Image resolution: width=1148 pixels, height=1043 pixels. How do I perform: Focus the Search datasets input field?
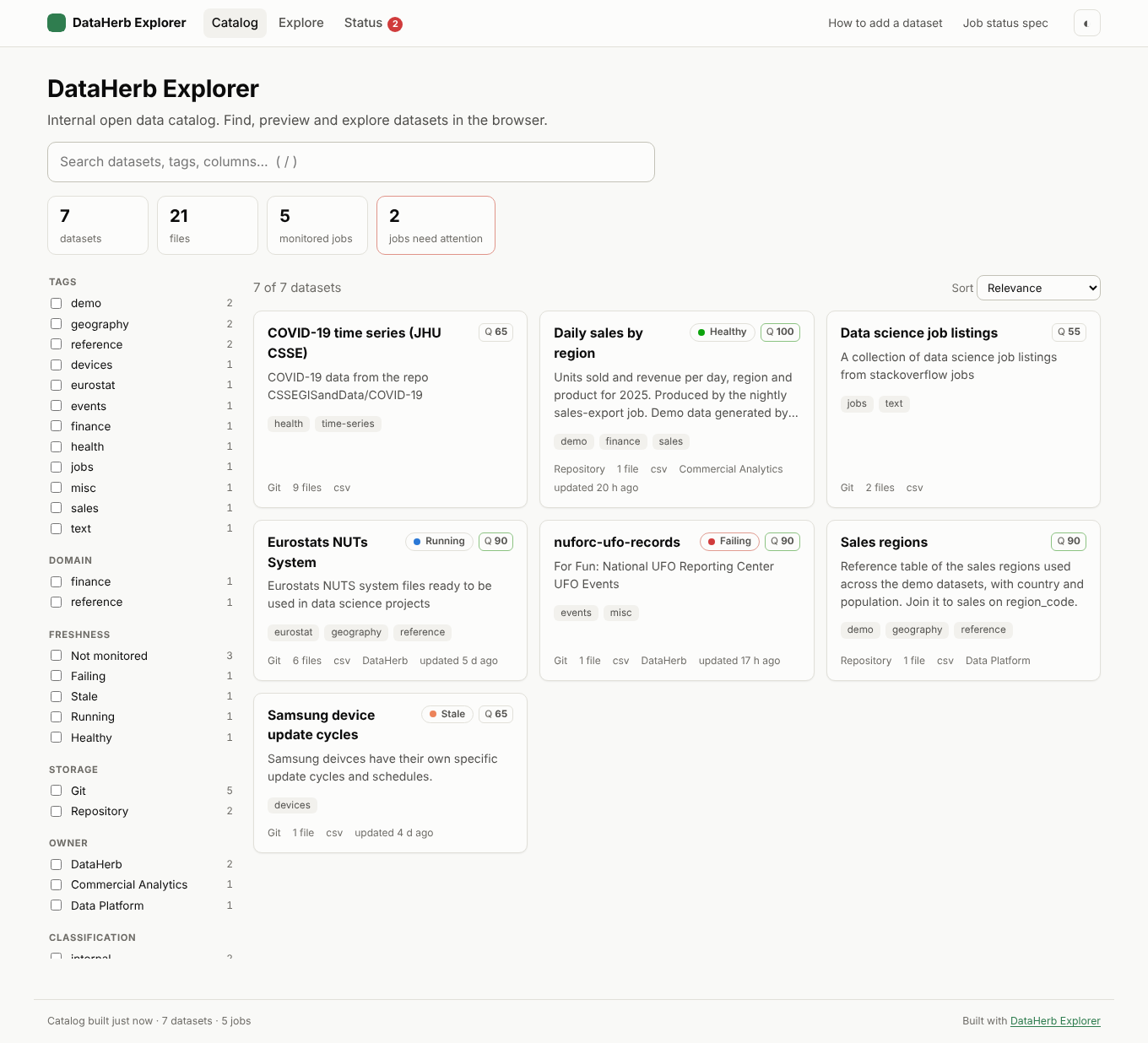click(351, 162)
